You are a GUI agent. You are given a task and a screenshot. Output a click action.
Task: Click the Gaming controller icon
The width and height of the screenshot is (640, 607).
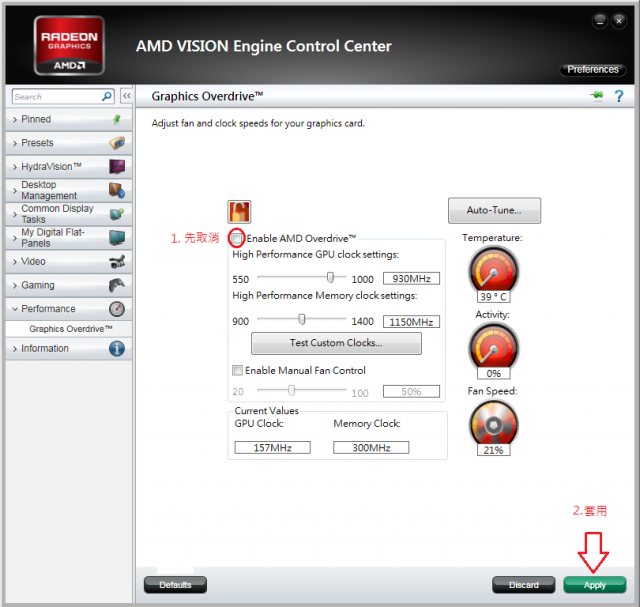(117, 285)
